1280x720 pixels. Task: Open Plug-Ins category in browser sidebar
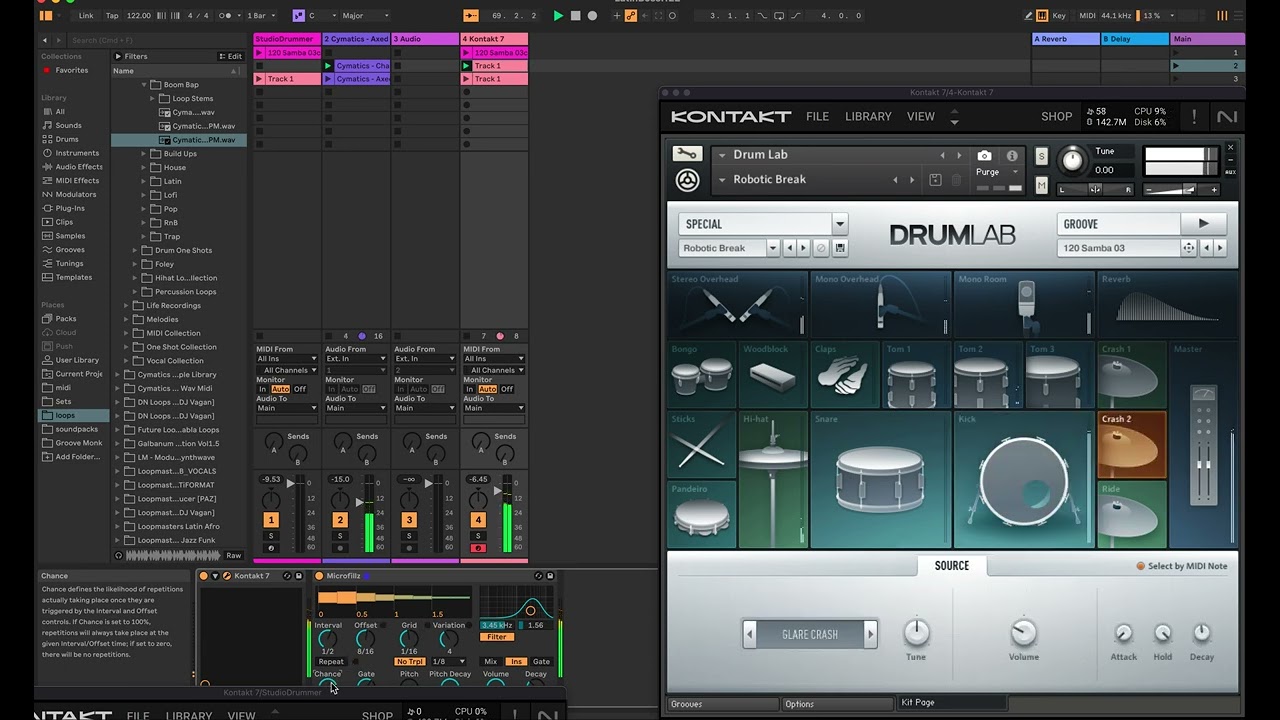coord(70,208)
